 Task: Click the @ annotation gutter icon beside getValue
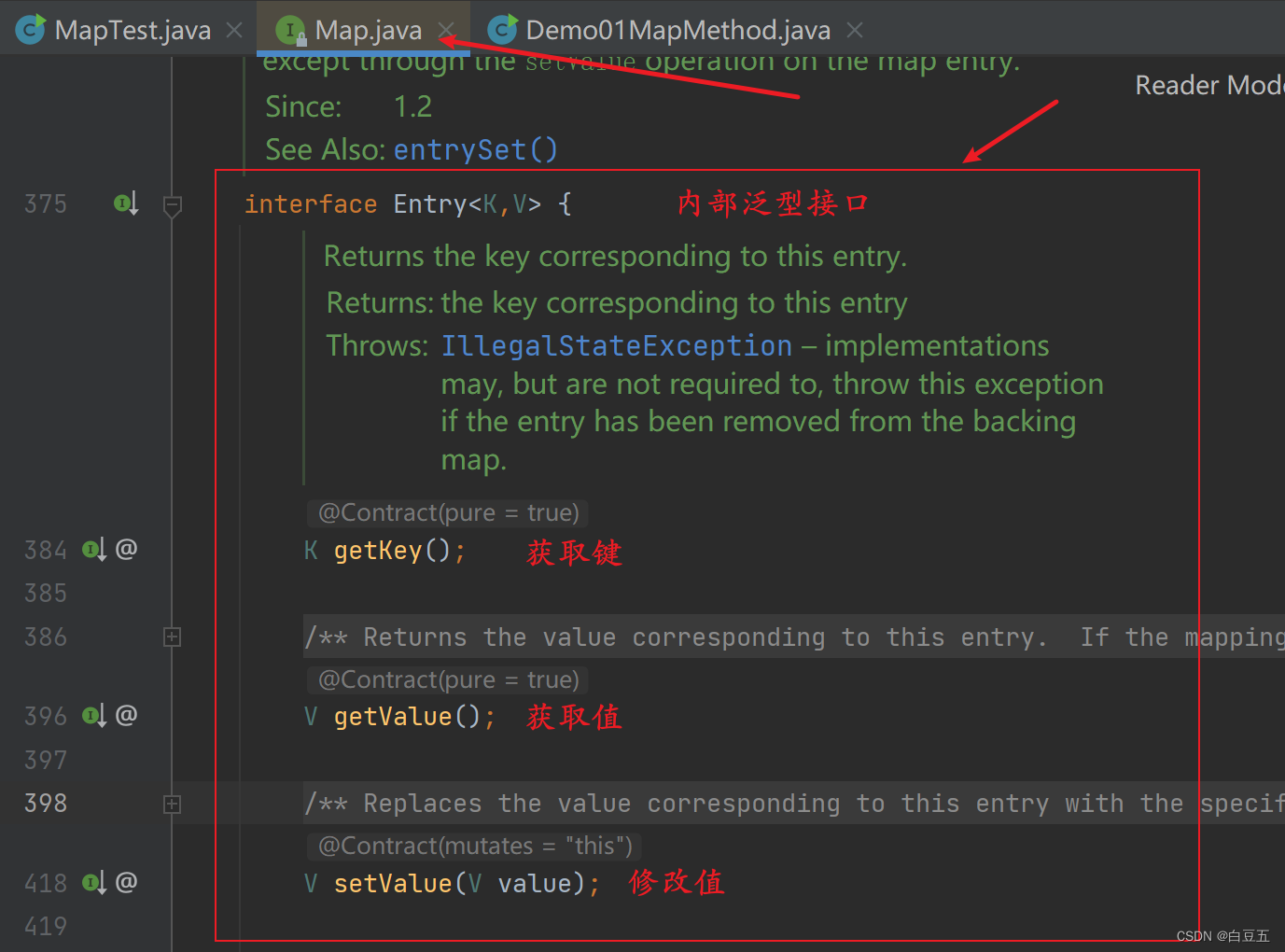point(126,715)
